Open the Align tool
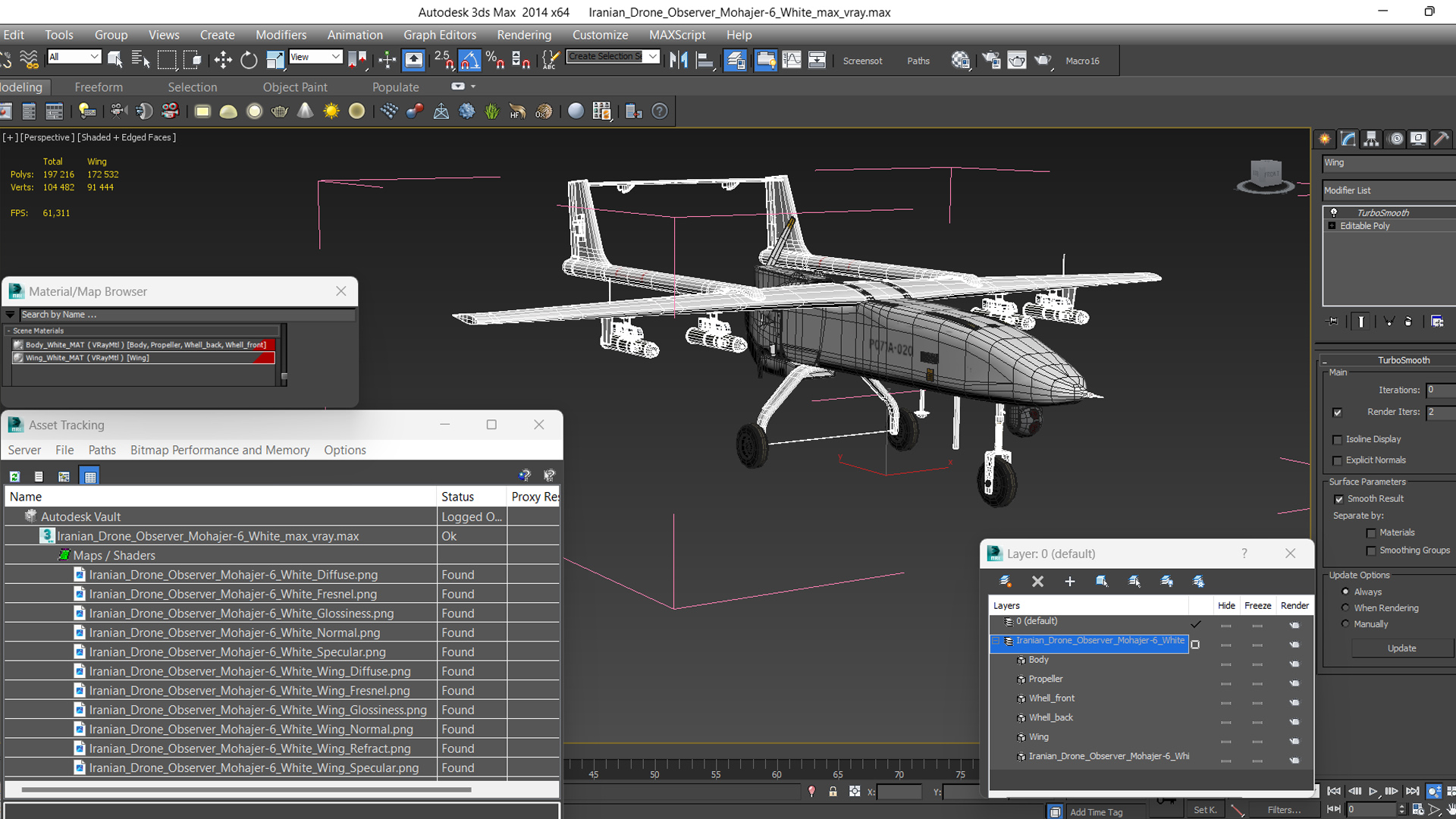This screenshot has height=819, width=1456. [705, 60]
